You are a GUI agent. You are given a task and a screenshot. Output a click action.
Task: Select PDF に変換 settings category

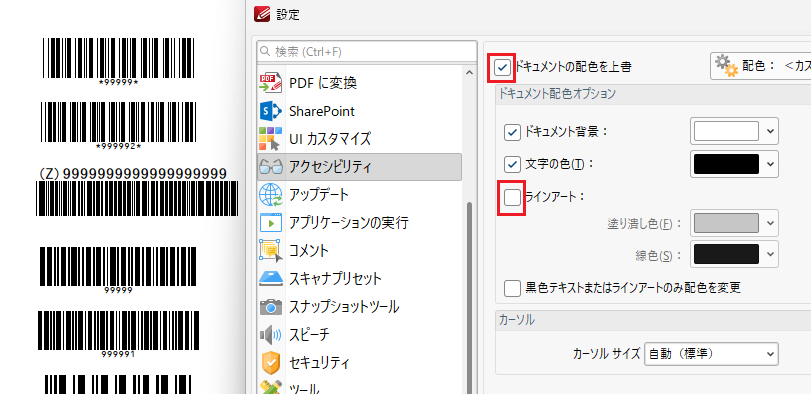click(x=359, y=83)
